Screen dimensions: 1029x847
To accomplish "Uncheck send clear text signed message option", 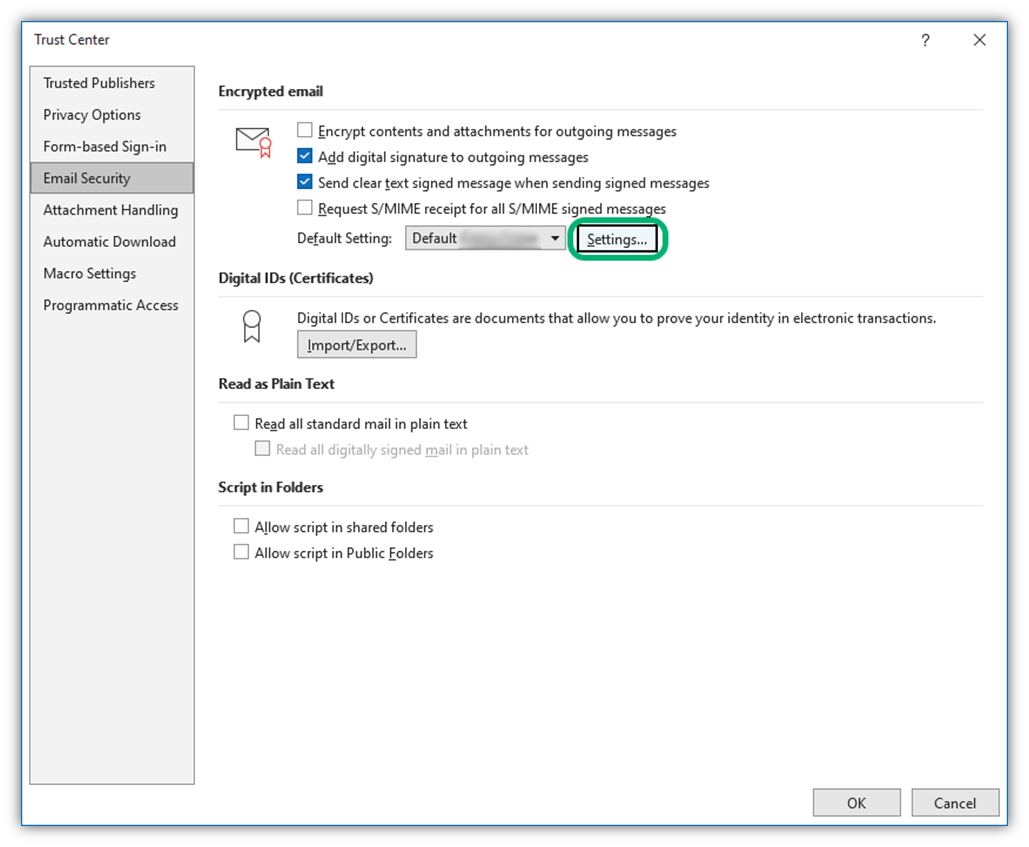I will point(305,182).
